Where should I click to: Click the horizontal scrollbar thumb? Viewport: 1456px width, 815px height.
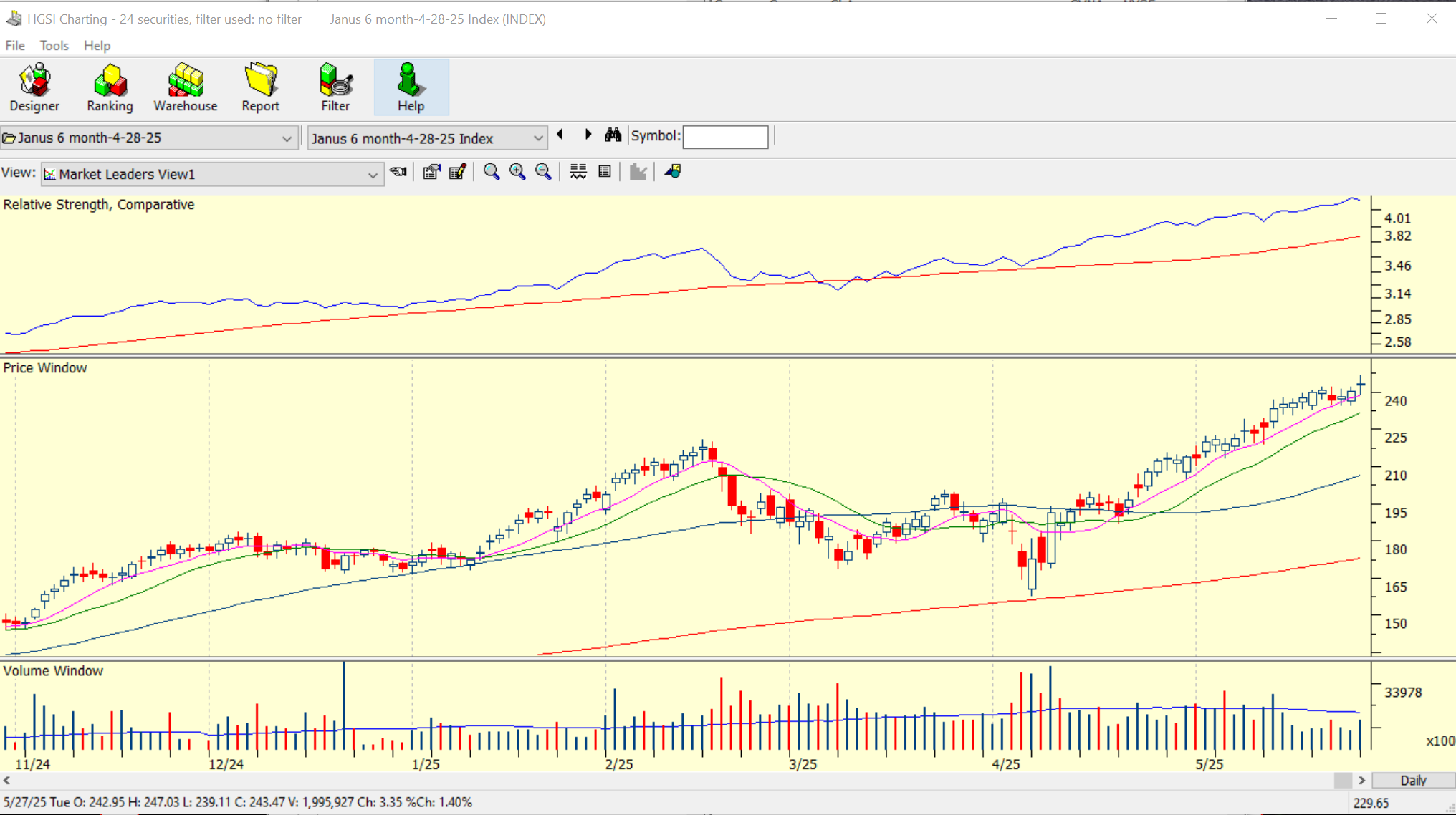tap(1343, 781)
